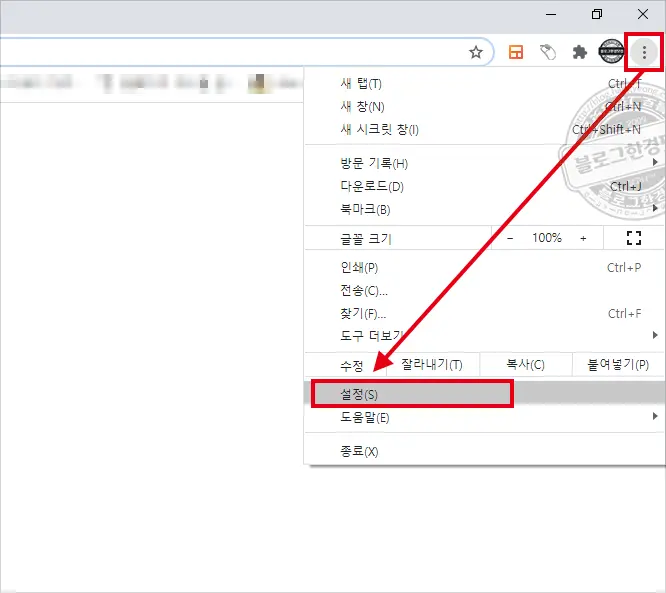This screenshot has width=666, height=593.
Task: Click 붙여넣기(P) paste button
Action: [618, 364]
